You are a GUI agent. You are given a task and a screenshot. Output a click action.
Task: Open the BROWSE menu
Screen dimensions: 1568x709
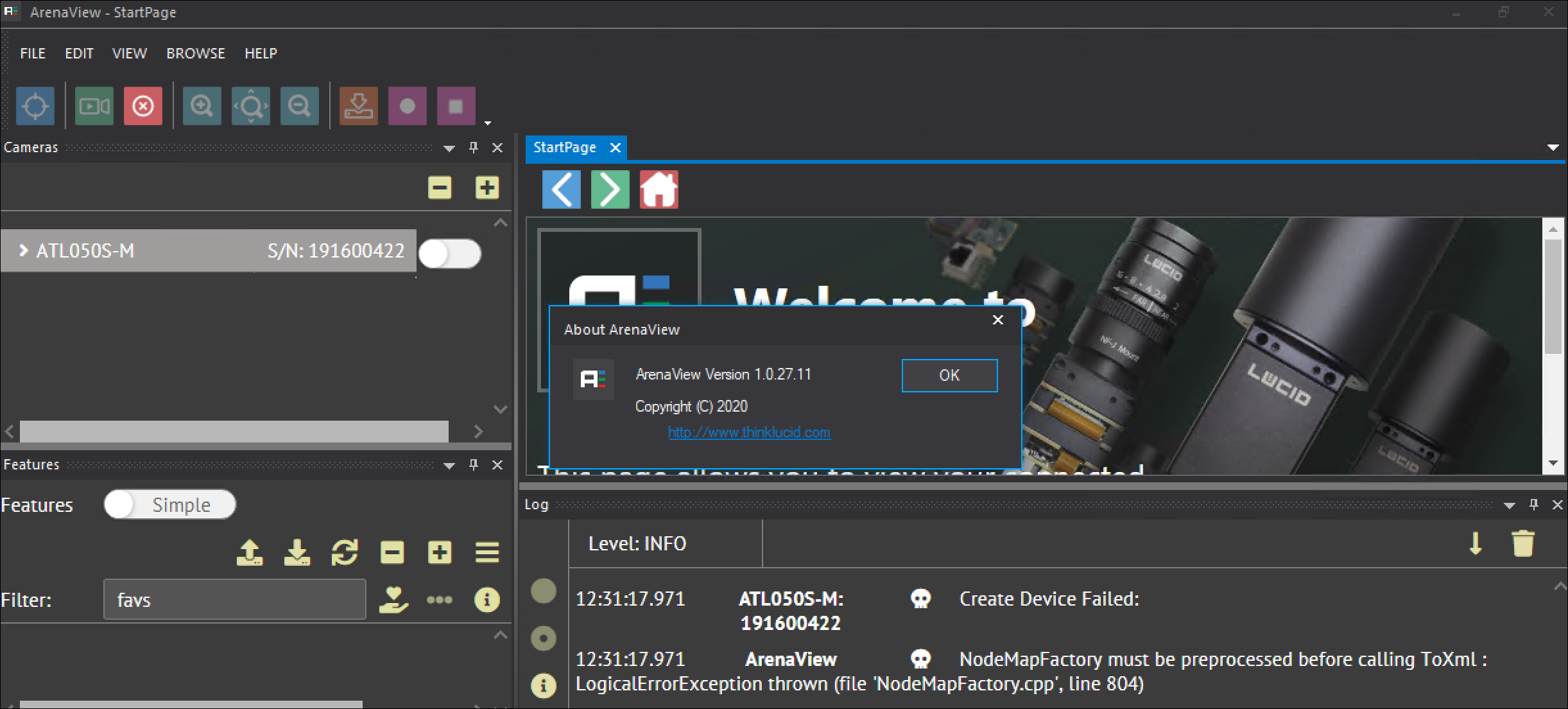point(195,53)
